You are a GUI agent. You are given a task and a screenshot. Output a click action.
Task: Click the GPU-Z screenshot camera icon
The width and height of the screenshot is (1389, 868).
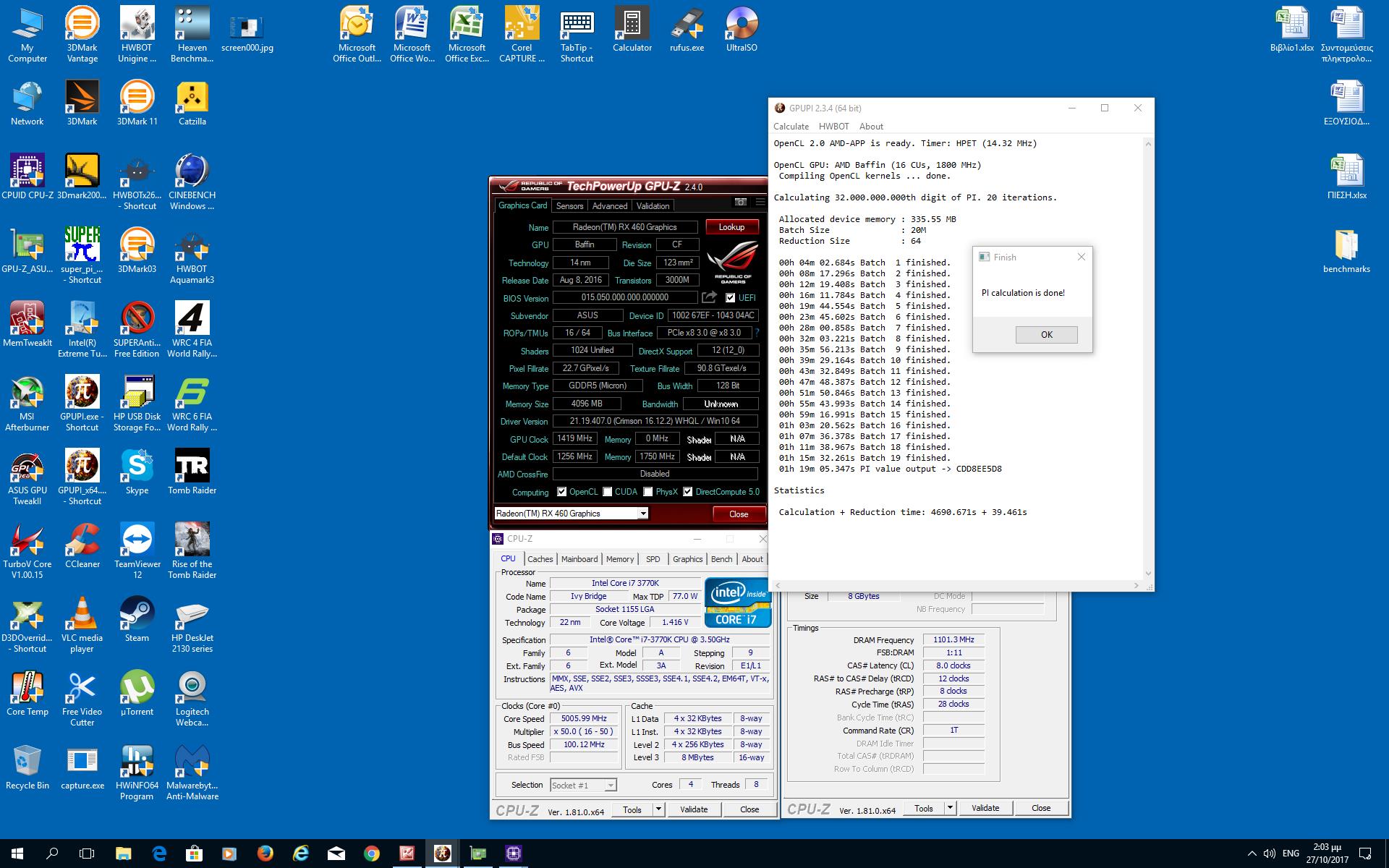(740, 202)
